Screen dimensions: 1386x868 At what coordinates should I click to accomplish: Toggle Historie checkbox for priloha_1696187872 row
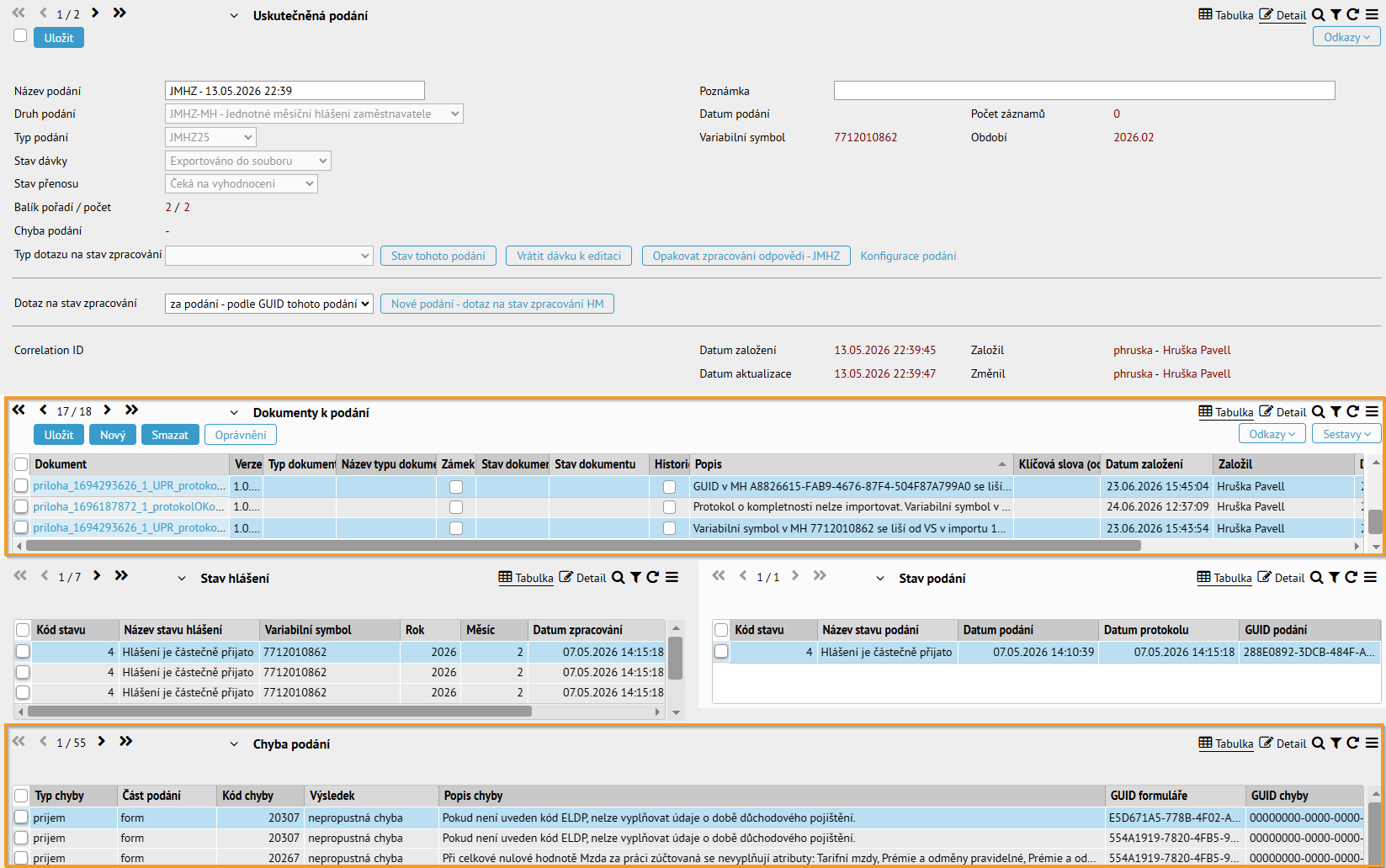(669, 507)
